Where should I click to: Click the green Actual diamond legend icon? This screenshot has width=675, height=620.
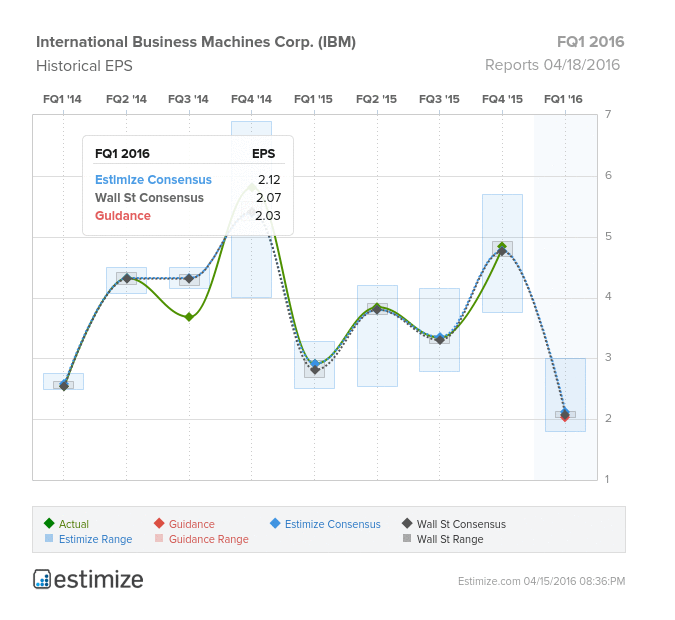click(x=49, y=523)
